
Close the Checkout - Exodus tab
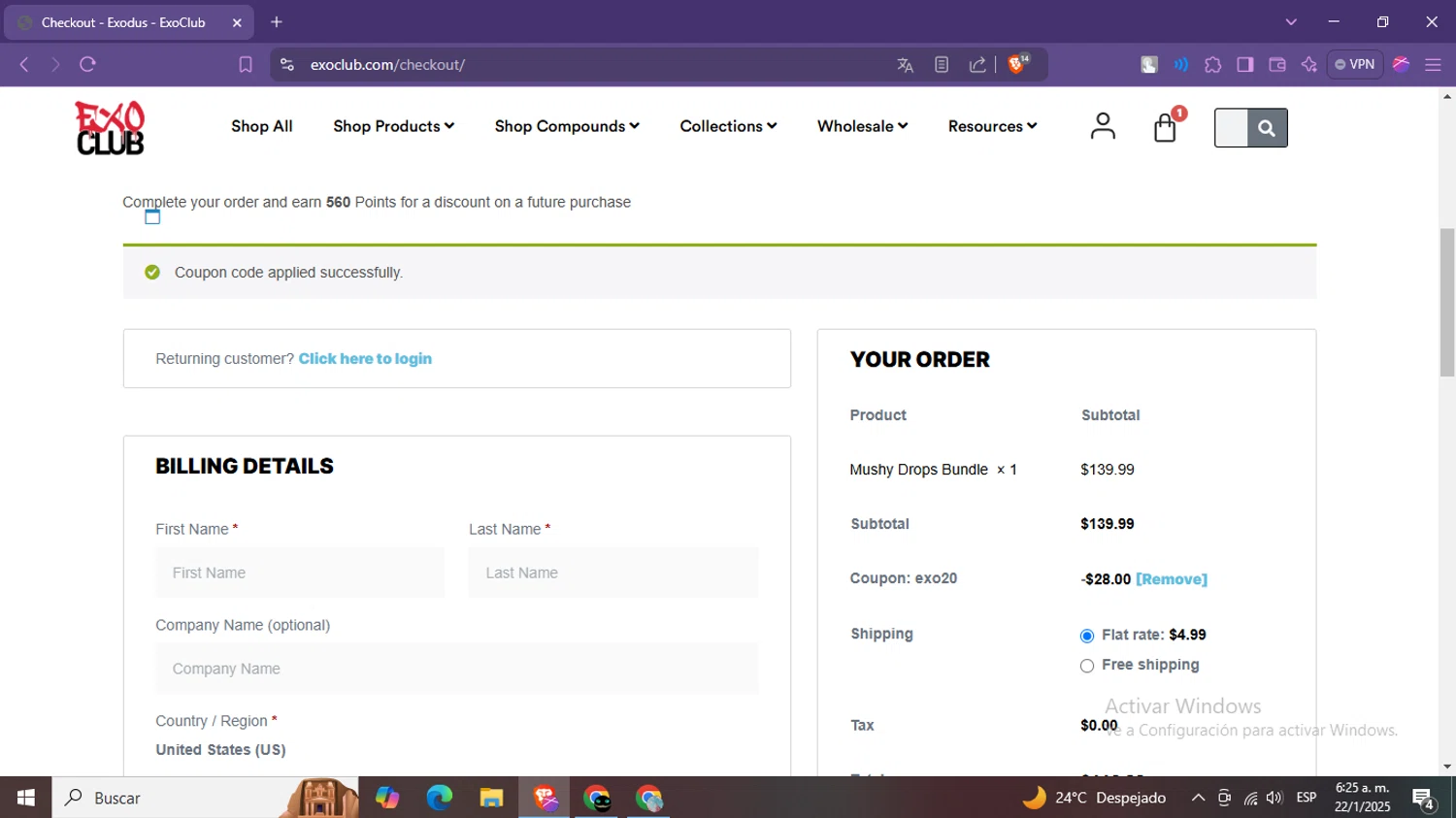click(237, 22)
